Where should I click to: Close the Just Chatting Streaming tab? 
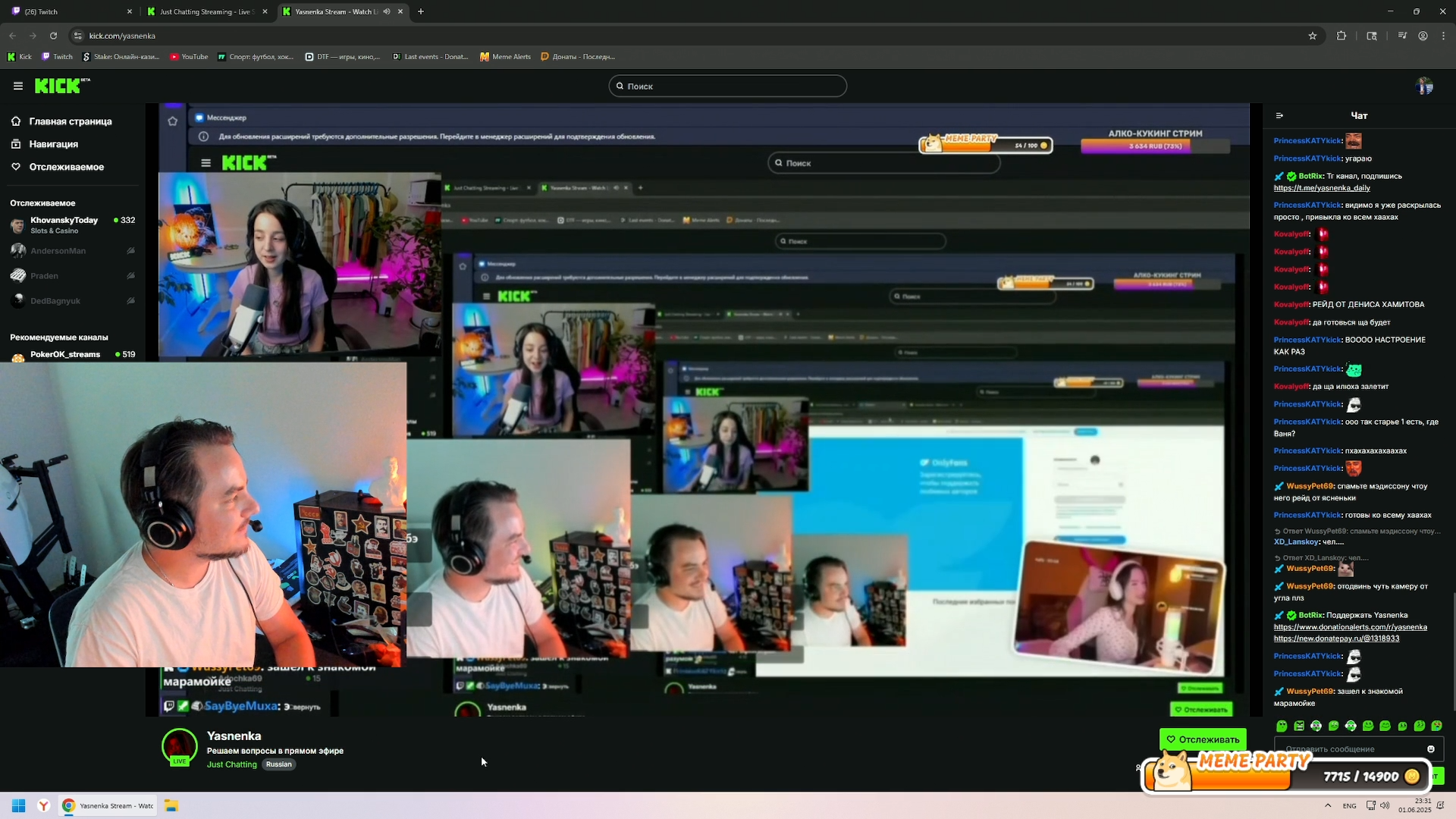pos(265,11)
